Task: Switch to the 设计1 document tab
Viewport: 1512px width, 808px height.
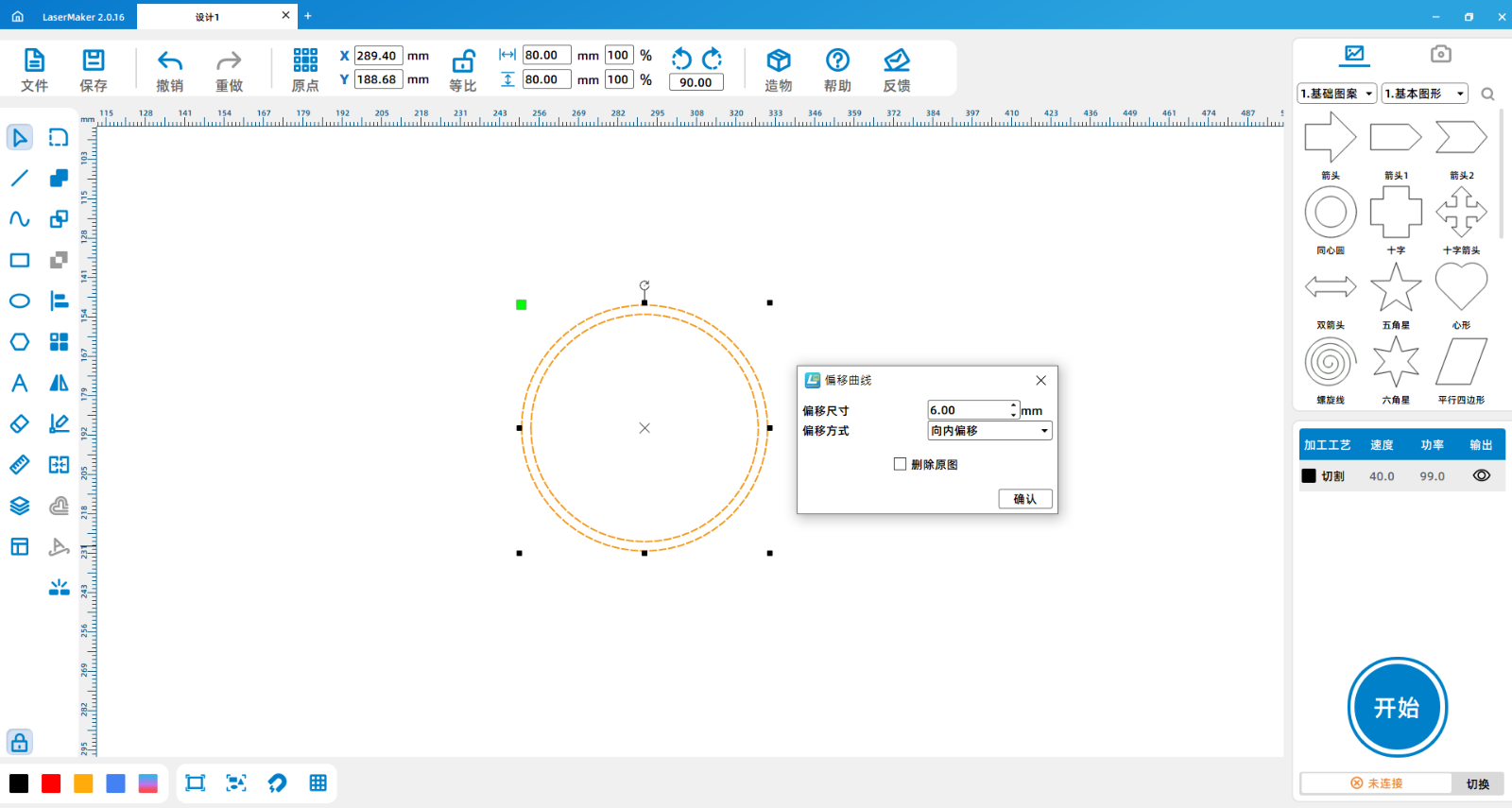Action: coord(208,16)
